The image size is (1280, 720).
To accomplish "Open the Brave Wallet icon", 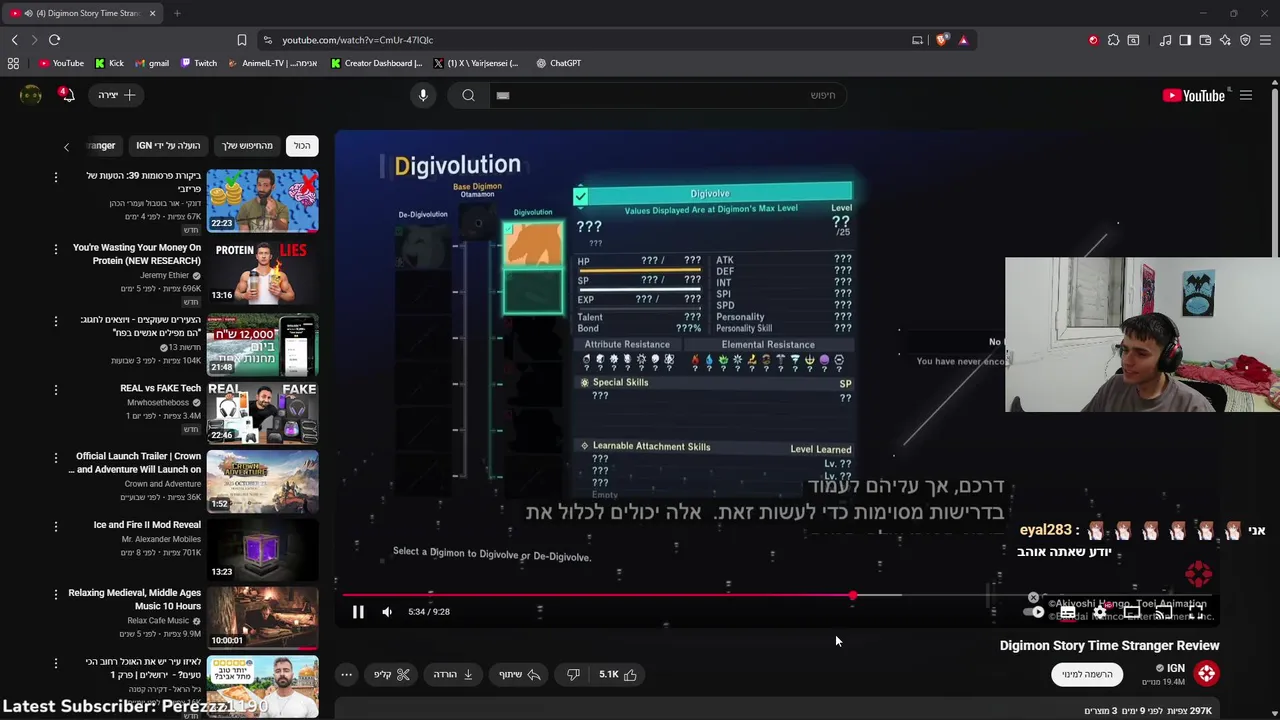I will coord(1205,40).
